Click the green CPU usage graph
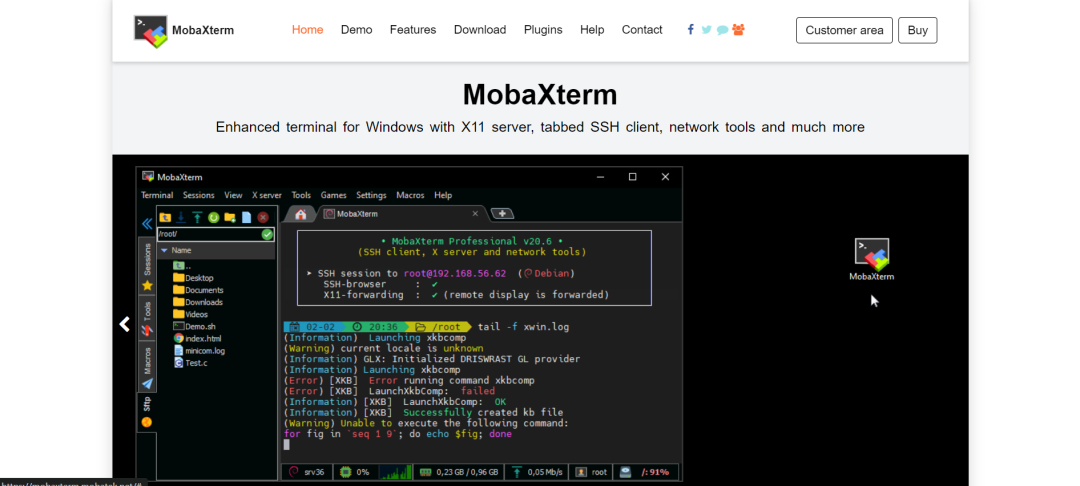This screenshot has width=1080, height=486. click(x=395, y=472)
